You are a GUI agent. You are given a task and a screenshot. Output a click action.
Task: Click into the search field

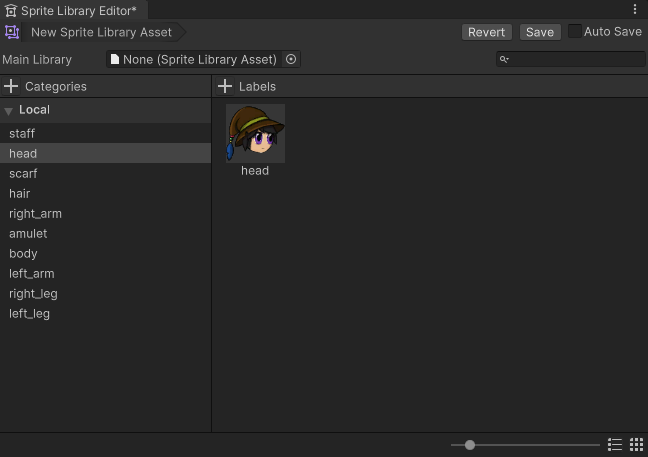coord(575,60)
